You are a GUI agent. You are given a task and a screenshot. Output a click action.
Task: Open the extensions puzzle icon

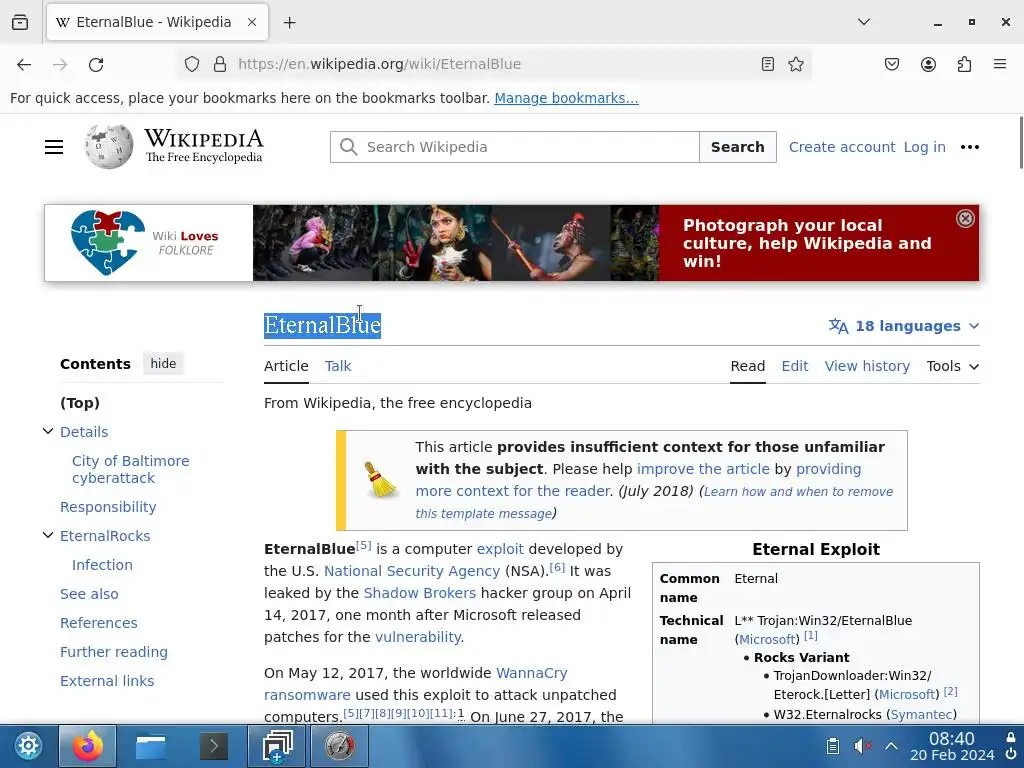pyautogui.click(x=964, y=64)
